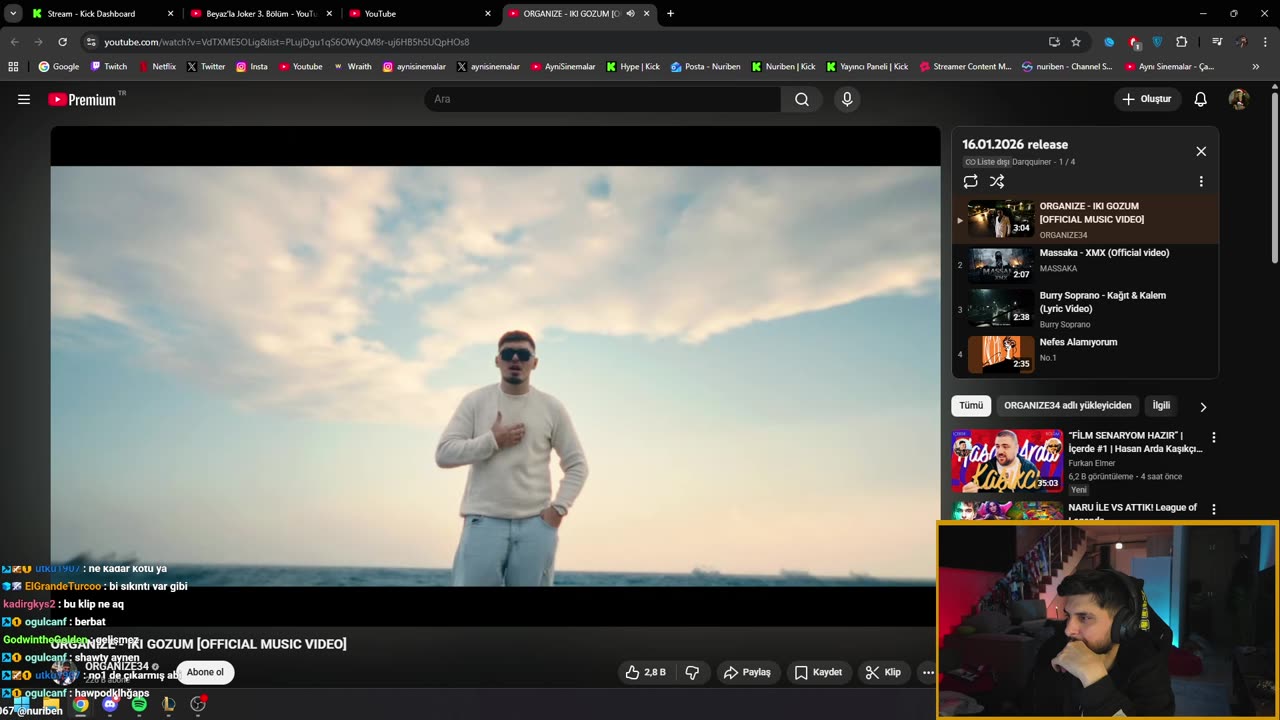Switch to the plain YouTube browser tab
Viewport: 1280px width, 720px height.
point(420,14)
